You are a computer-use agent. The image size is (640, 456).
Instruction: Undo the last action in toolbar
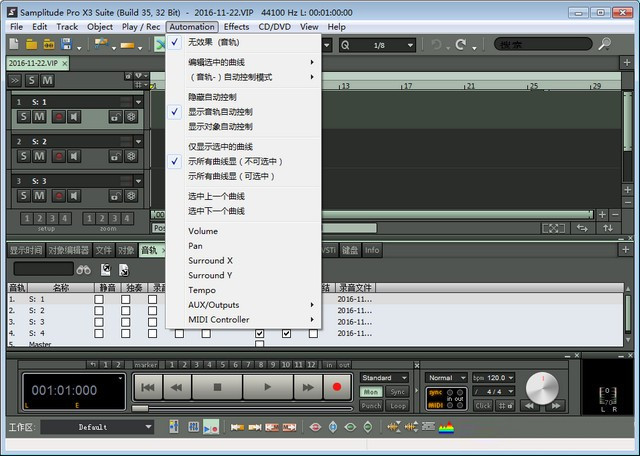(436, 44)
